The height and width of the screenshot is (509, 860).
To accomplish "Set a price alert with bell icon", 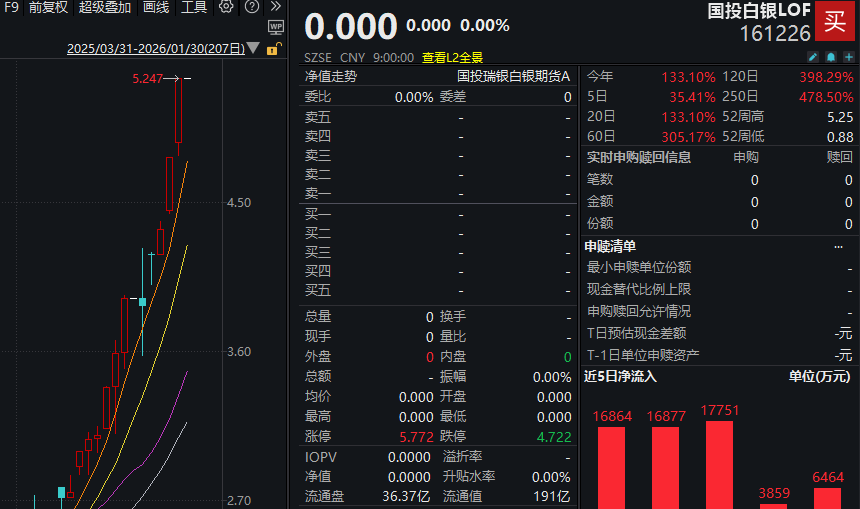I will [x=830, y=56].
